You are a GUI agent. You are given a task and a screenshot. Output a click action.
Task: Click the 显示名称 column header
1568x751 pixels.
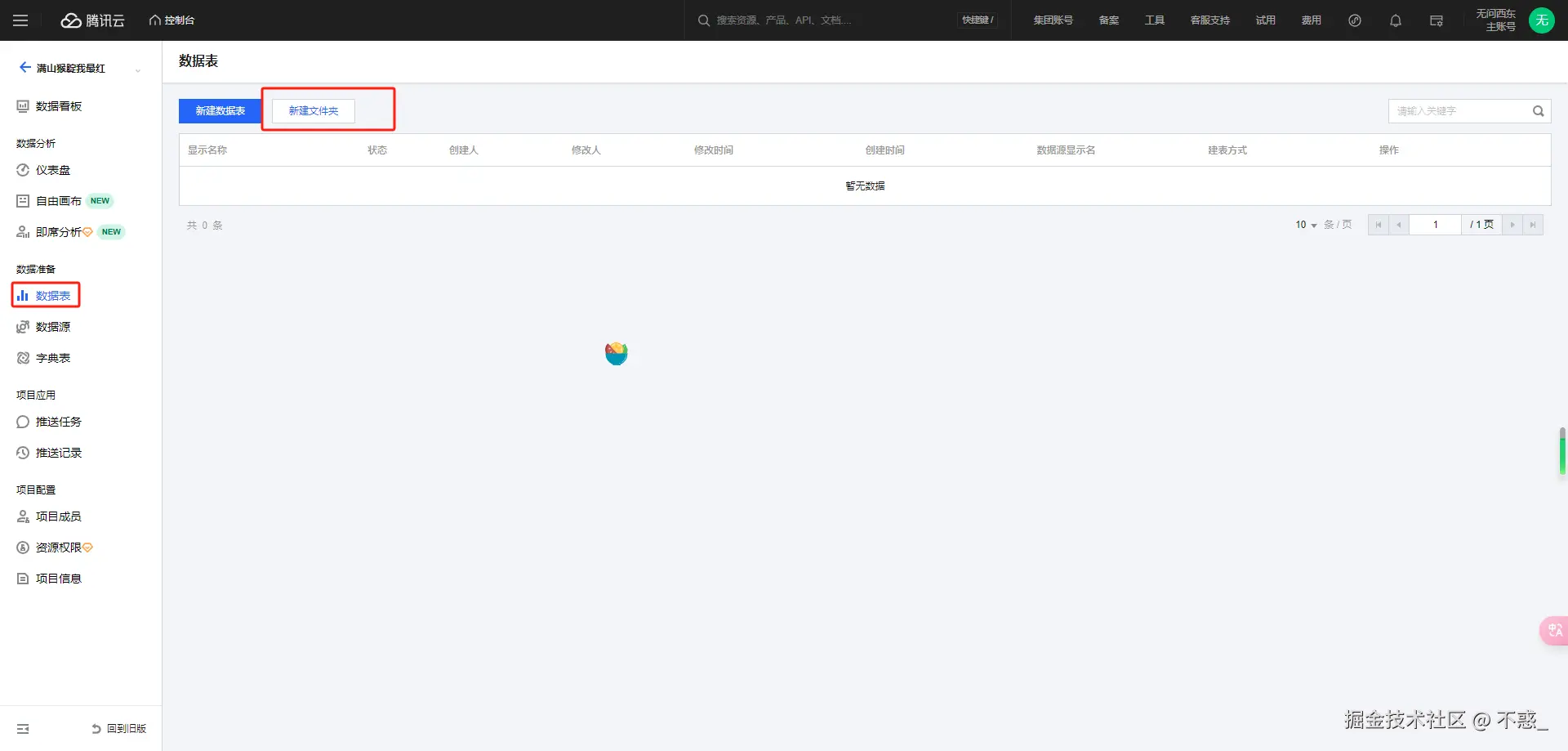click(x=207, y=150)
